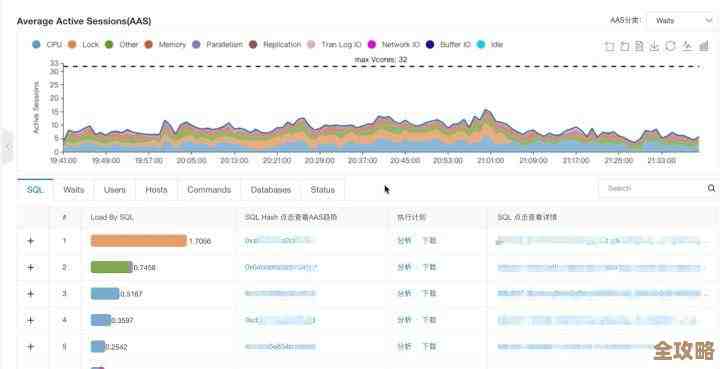Click the magnifier icon in Search box

[711, 188]
